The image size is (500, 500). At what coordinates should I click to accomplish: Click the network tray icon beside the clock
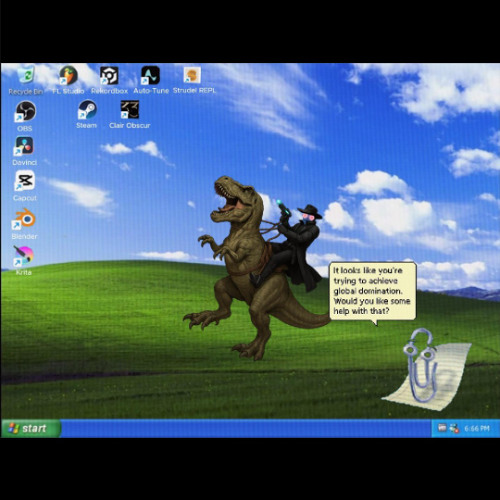click(x=454, y=428)
